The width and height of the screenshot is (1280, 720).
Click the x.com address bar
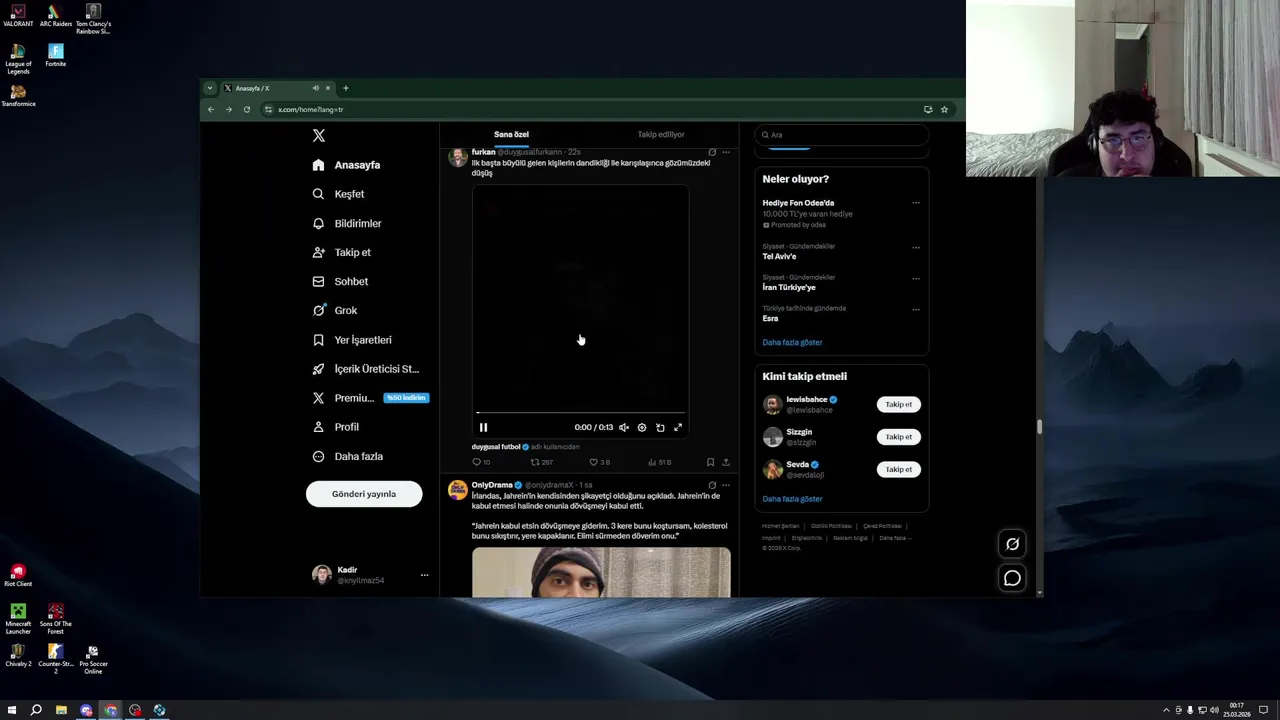click(590, 109)
